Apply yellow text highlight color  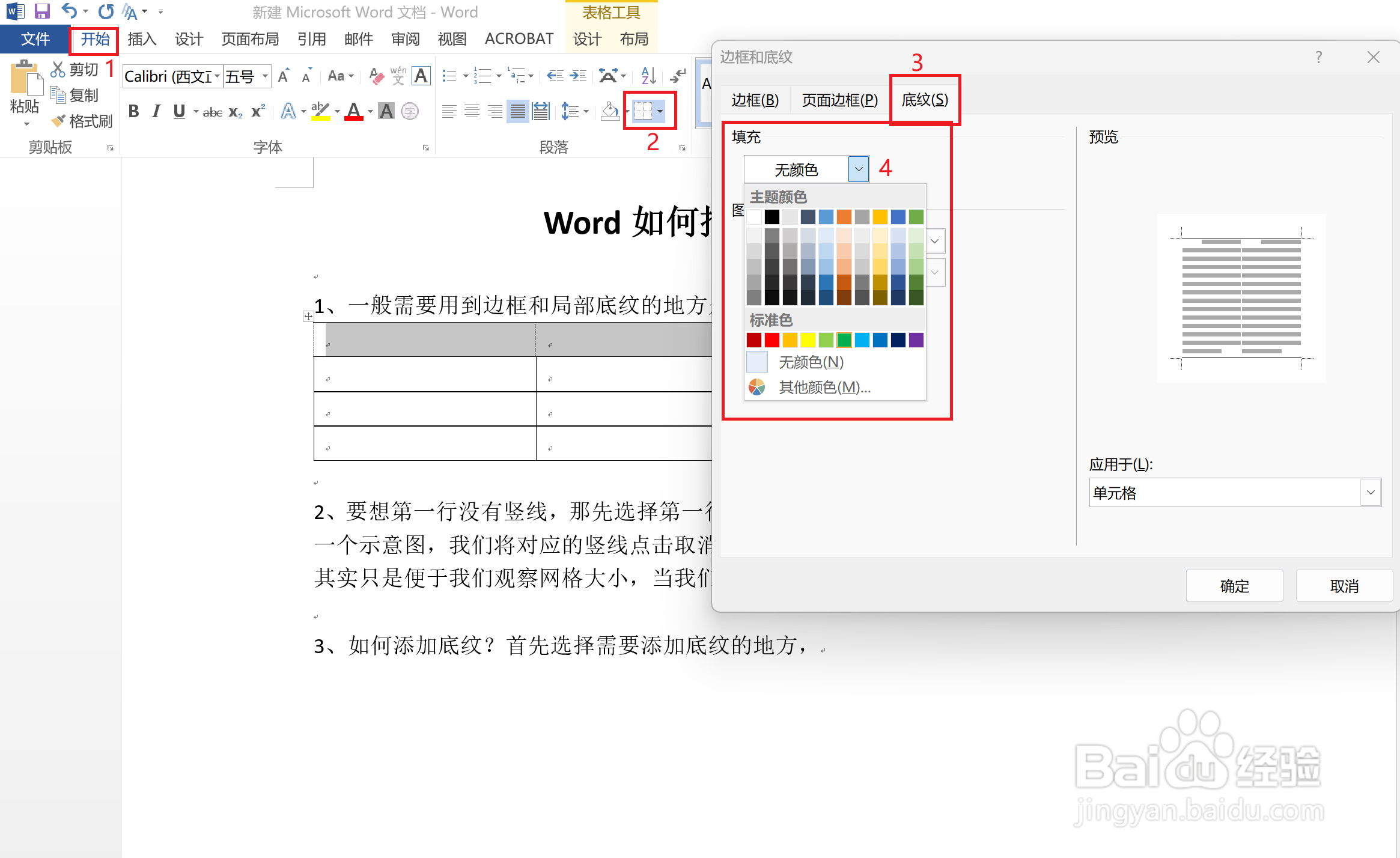coord(320,111)
